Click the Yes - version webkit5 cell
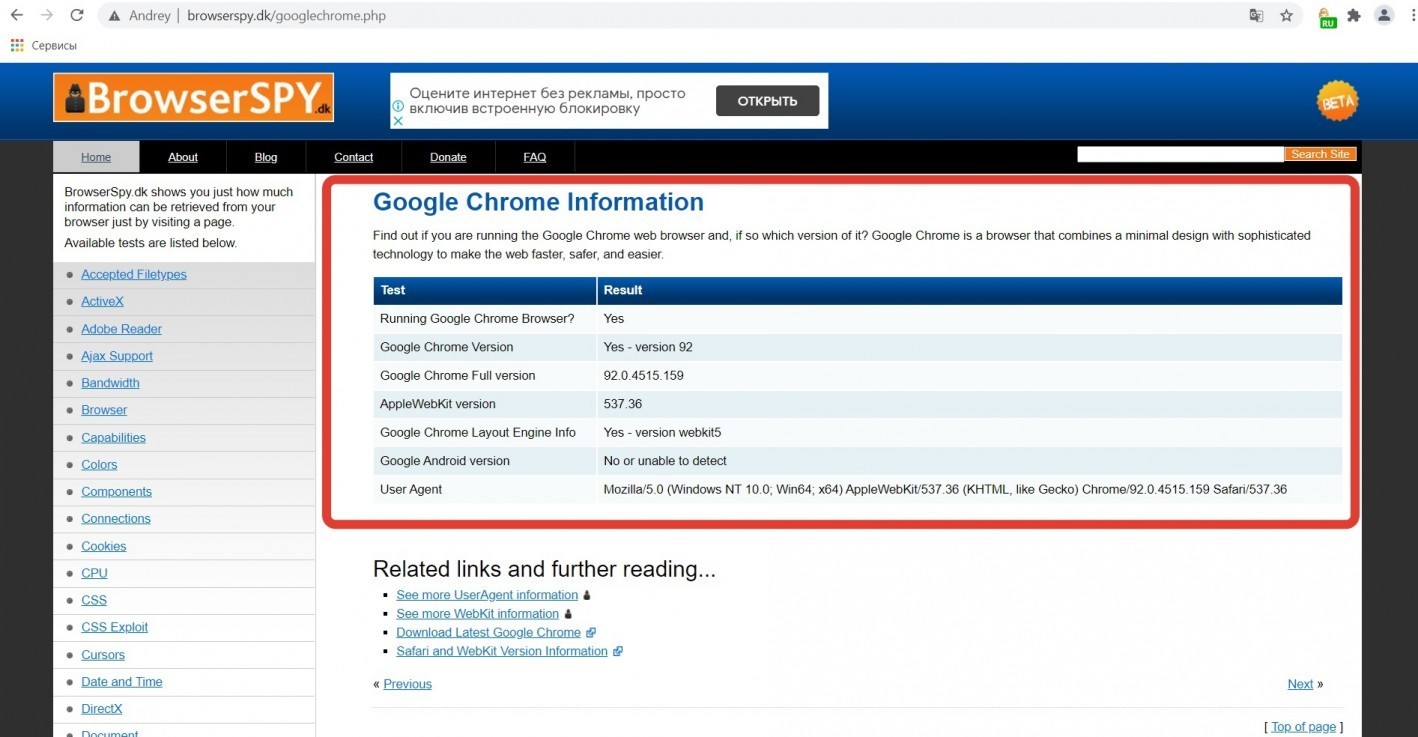The height and width of the screenshot is (737, 1418). (662, 433)
